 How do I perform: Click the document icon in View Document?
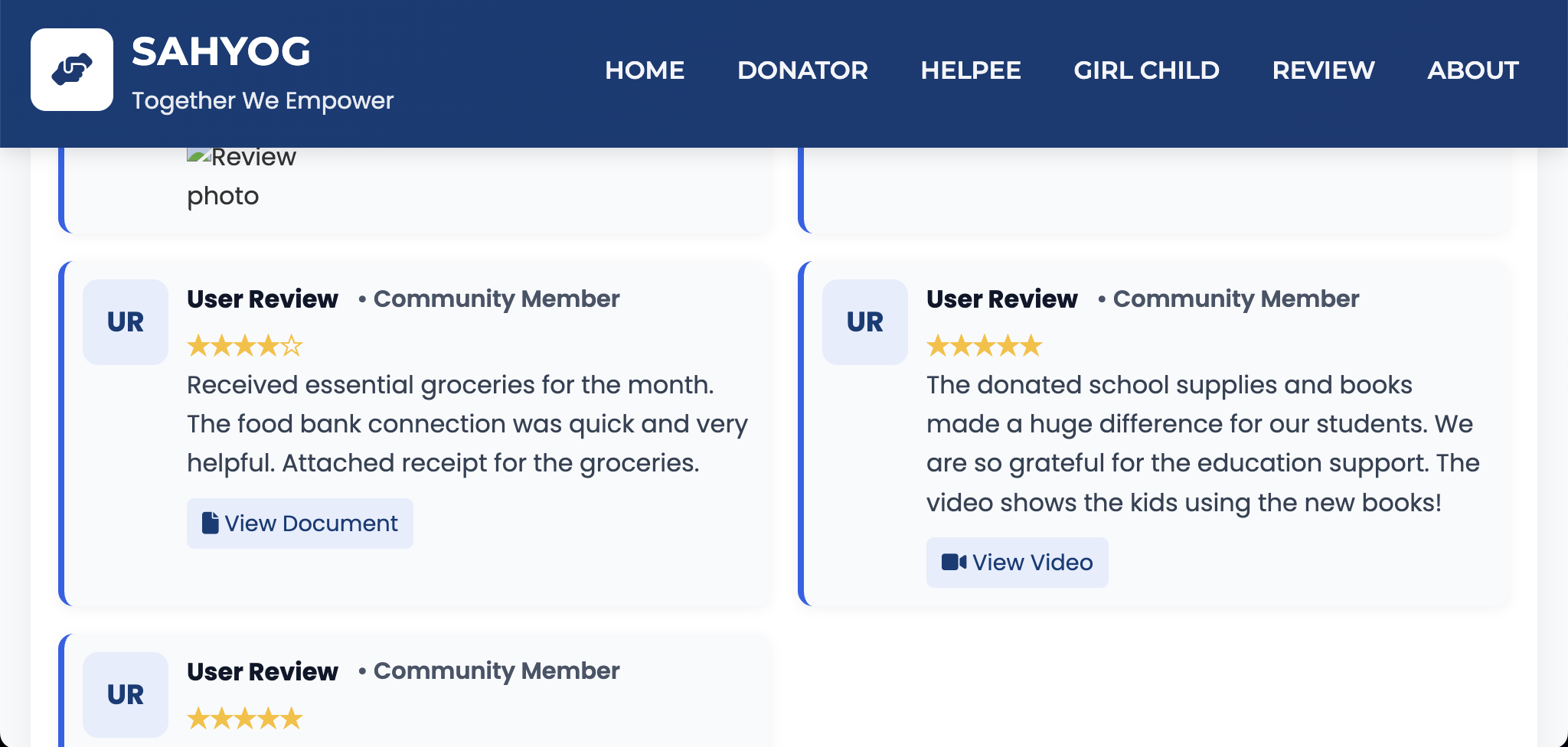[210, 523]
